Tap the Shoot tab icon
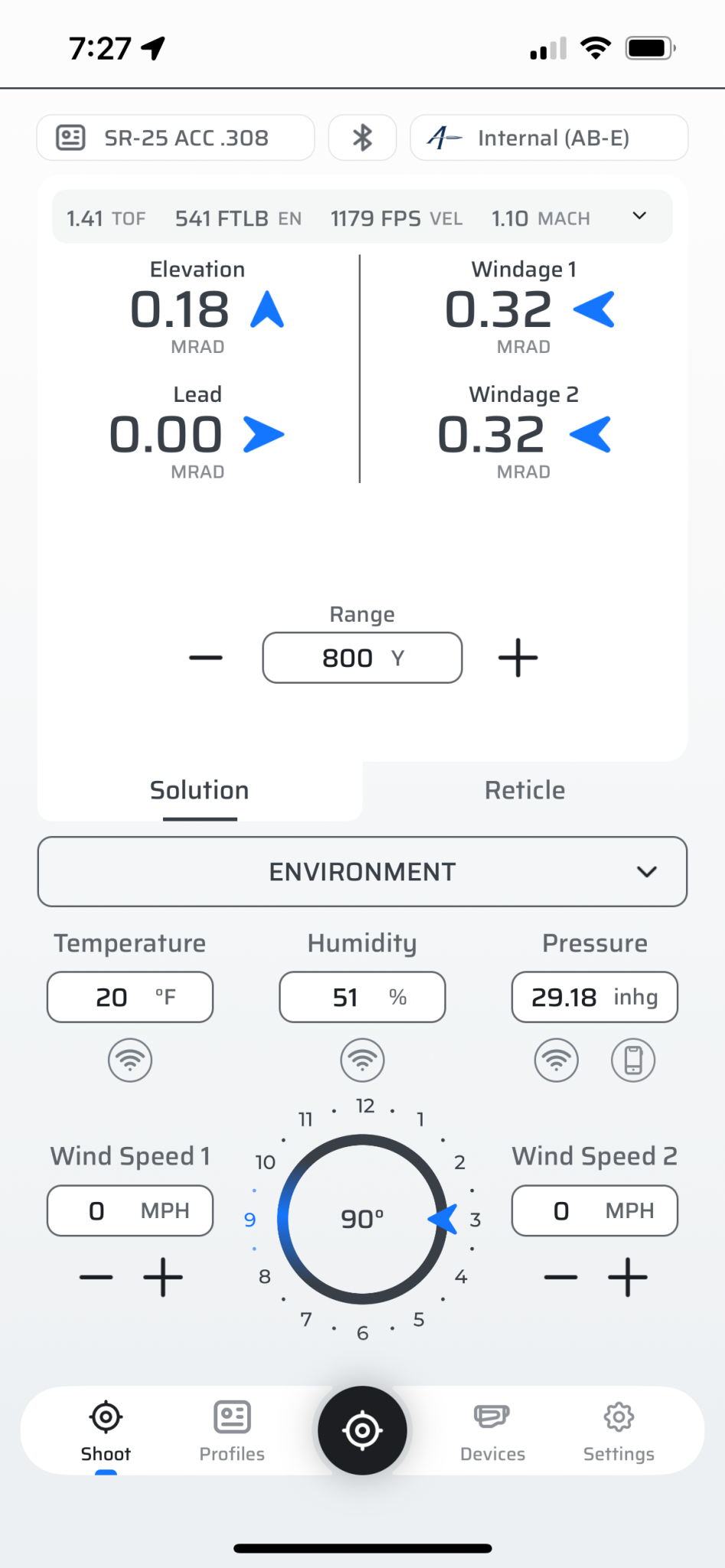The width and height of the screenshot is (725, 1568). pos(106,1417)
